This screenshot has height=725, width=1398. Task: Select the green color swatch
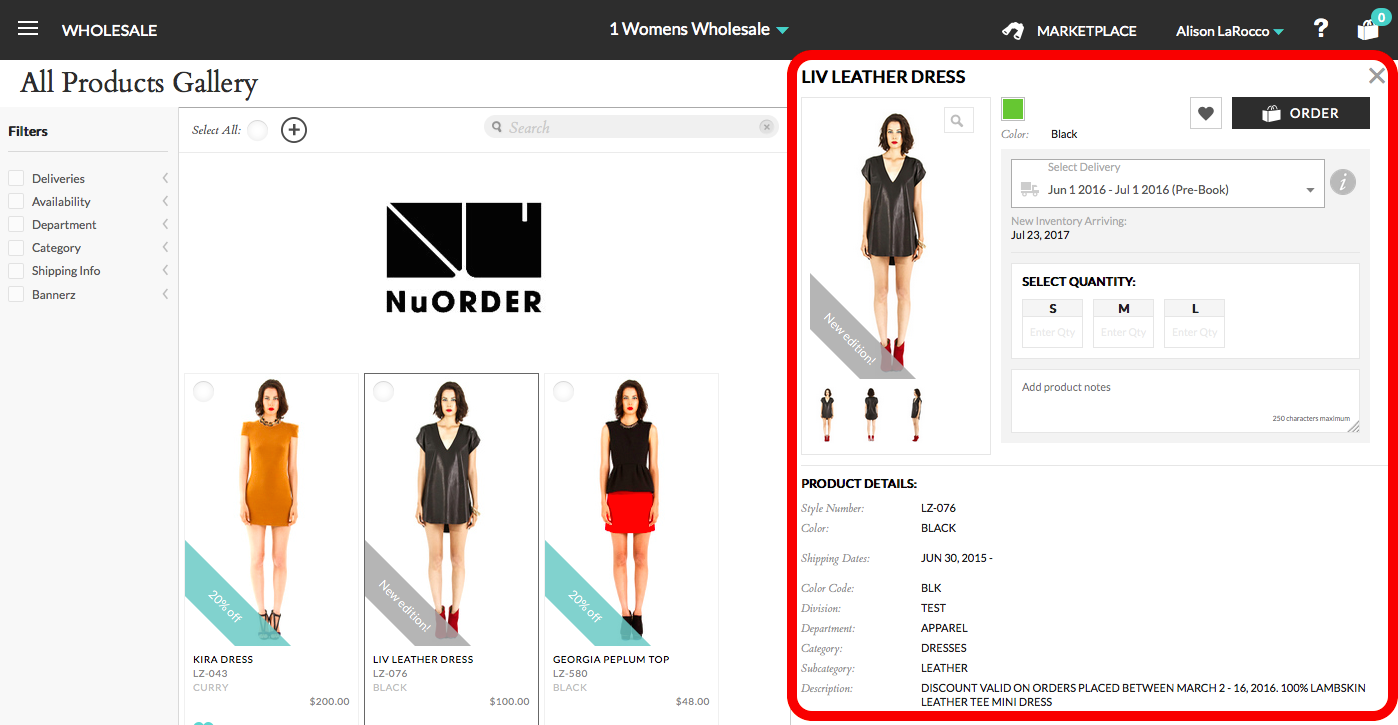1013,109
